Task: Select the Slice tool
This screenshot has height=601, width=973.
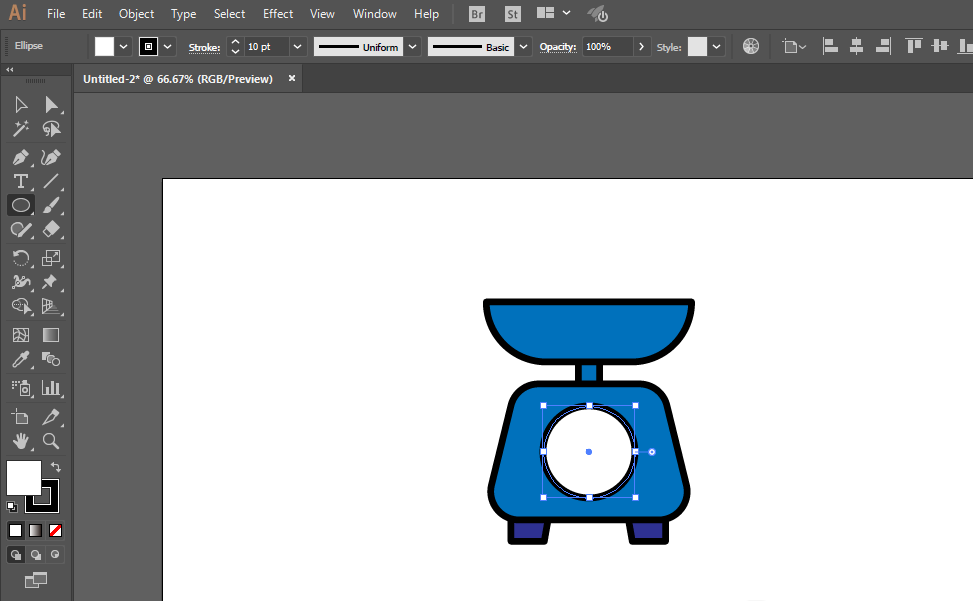Action: (51, 417)
